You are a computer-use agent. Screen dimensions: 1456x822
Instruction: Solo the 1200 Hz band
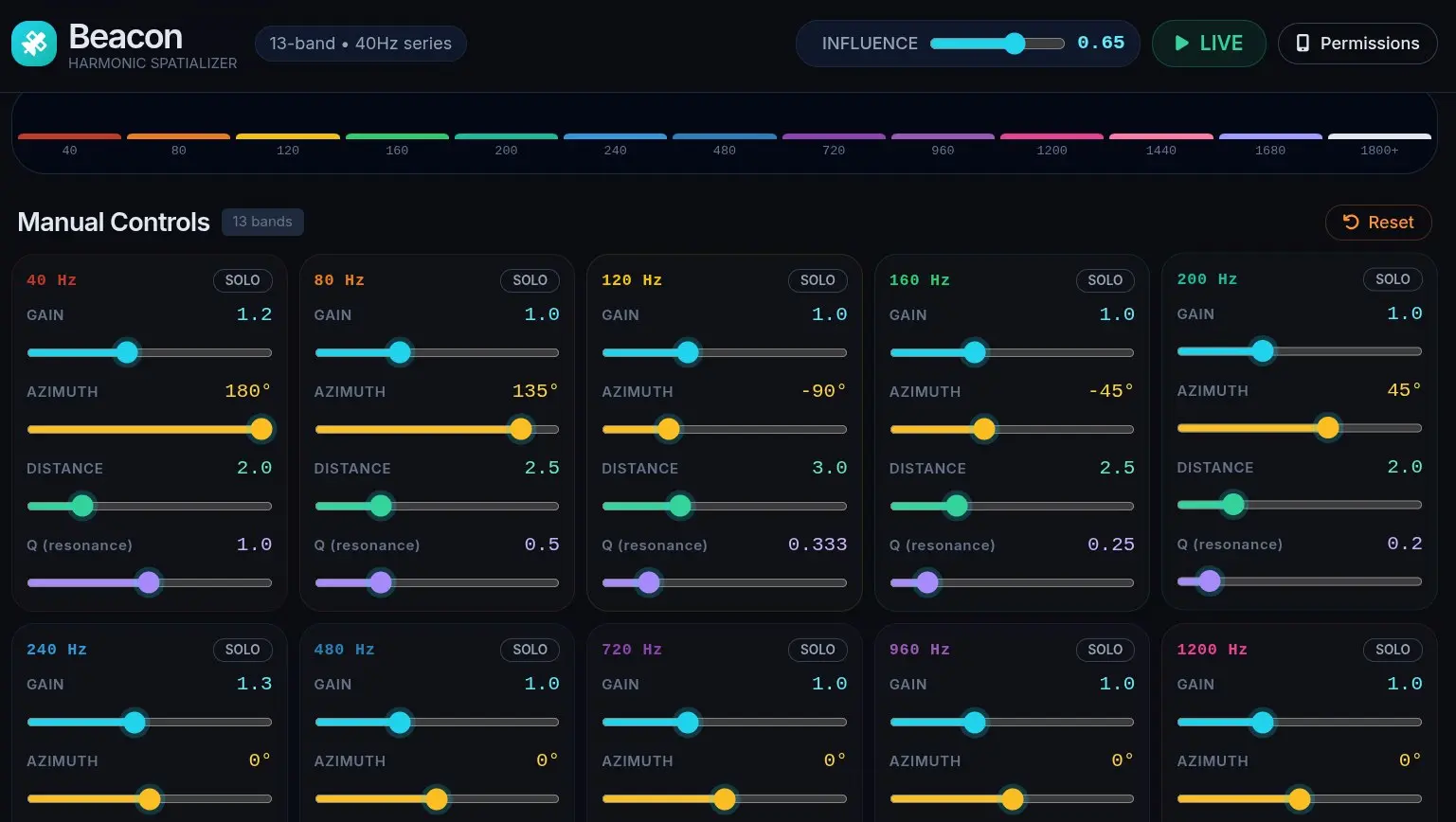pos(1393,650)
